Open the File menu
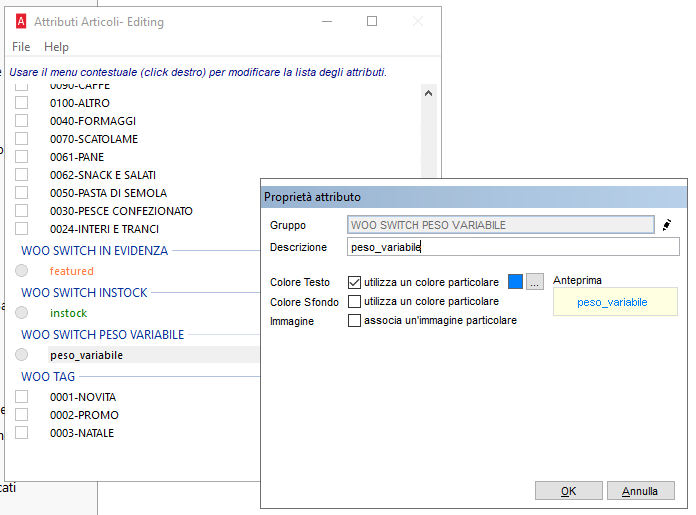This screenshot has width=696, height=515. (21, 47)
